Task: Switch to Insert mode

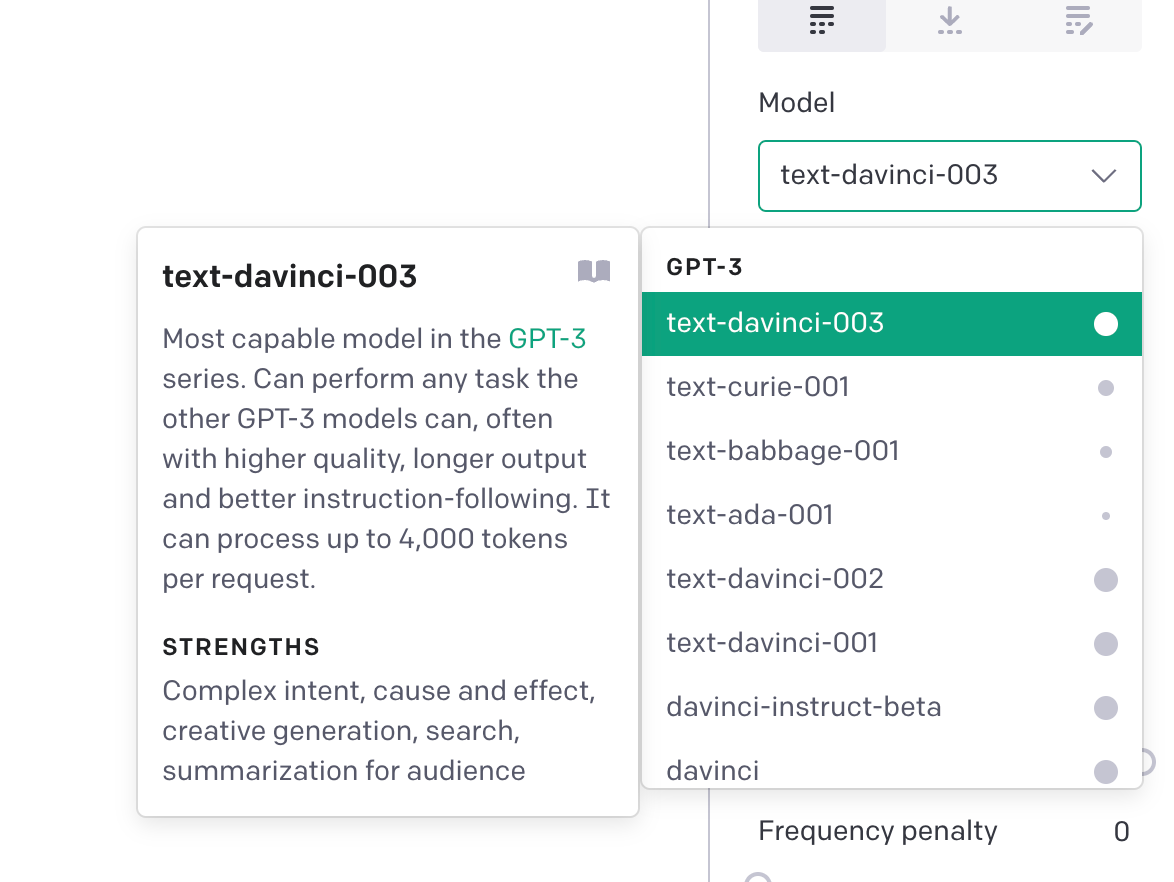Action: coord(949,22)
